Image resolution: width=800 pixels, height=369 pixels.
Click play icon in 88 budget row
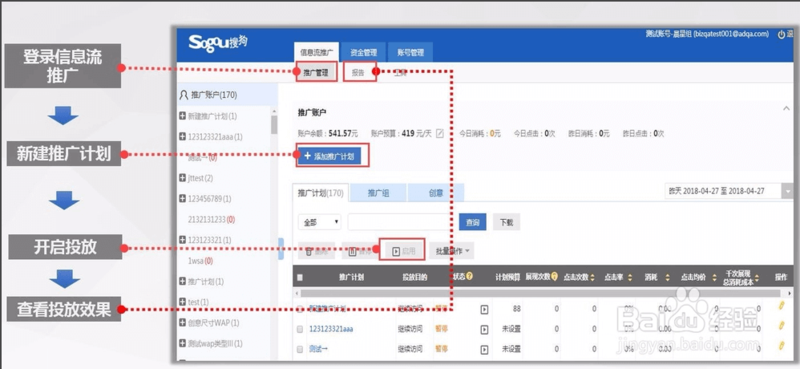[x=484, y=309]
